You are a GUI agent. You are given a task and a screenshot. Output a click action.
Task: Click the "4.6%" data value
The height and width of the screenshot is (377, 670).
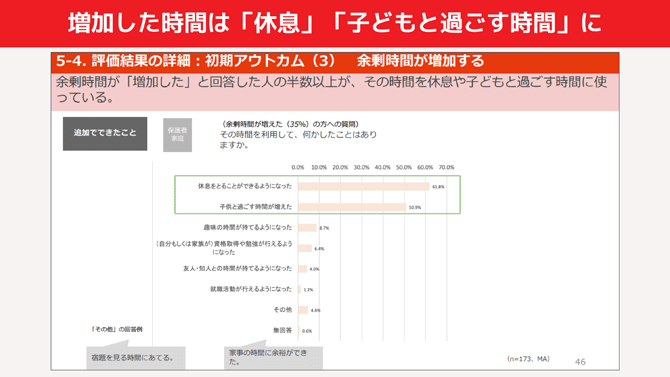coord(316,310)
